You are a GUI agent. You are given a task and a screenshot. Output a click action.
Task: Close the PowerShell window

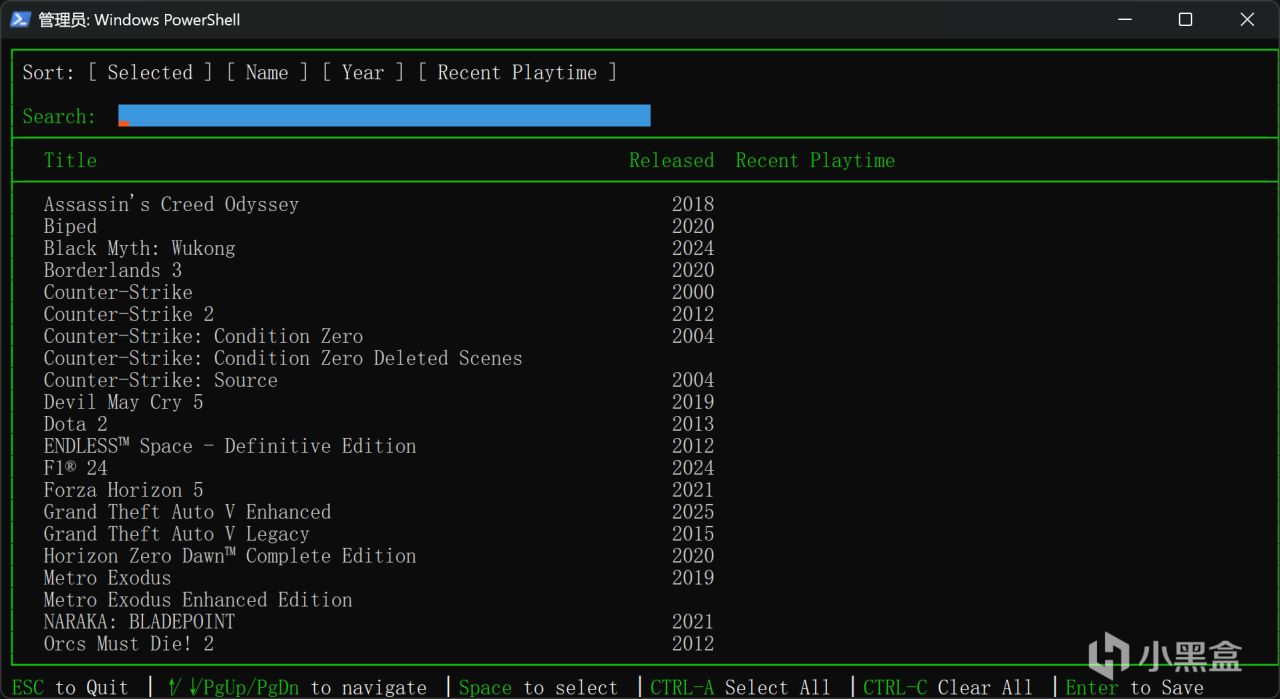click(x=1247, y=19)
